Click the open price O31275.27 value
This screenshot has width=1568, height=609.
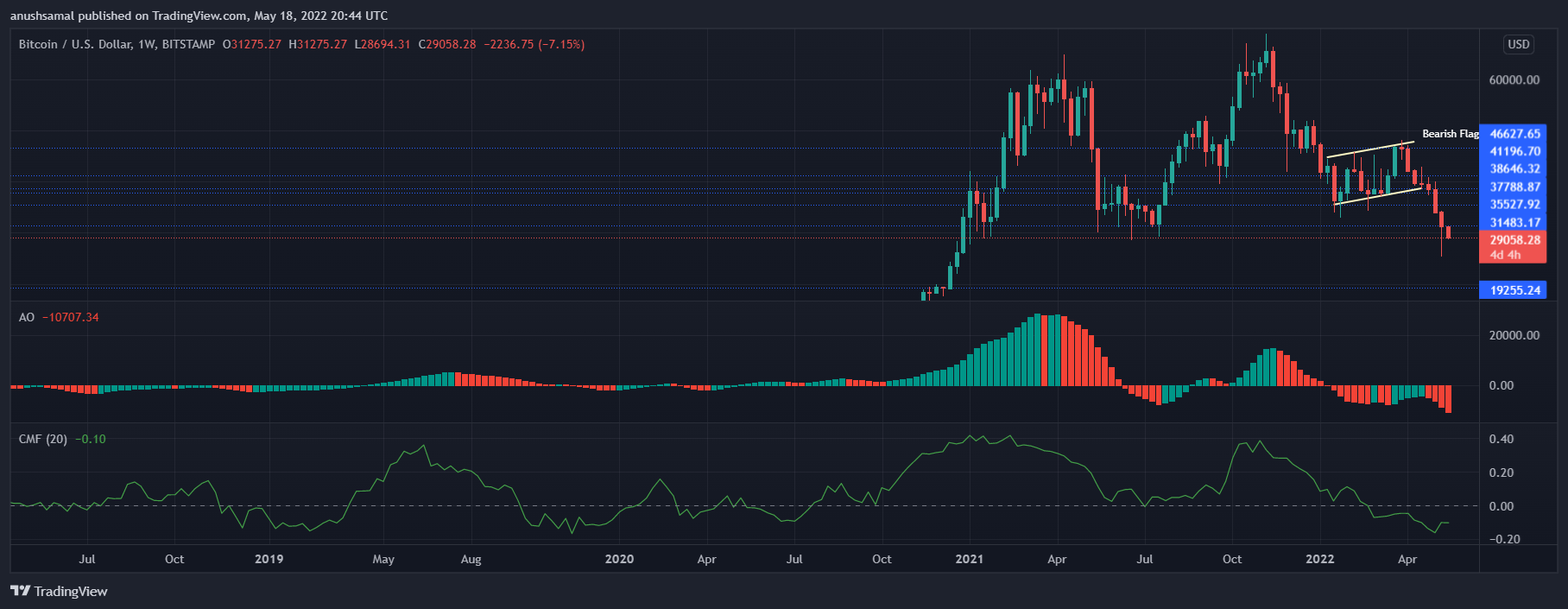252,44
